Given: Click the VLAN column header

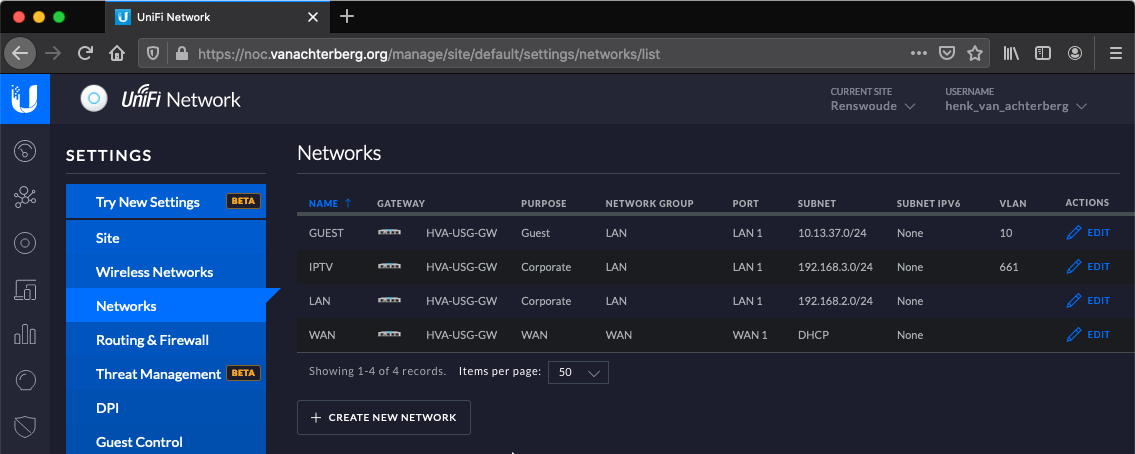Looking at the screenshot, I should pos(1013,203).
